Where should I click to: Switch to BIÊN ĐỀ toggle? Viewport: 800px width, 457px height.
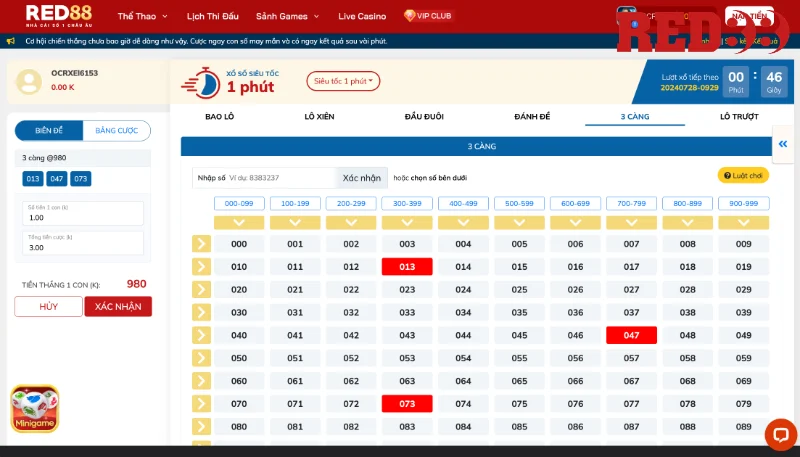point(49,131)
